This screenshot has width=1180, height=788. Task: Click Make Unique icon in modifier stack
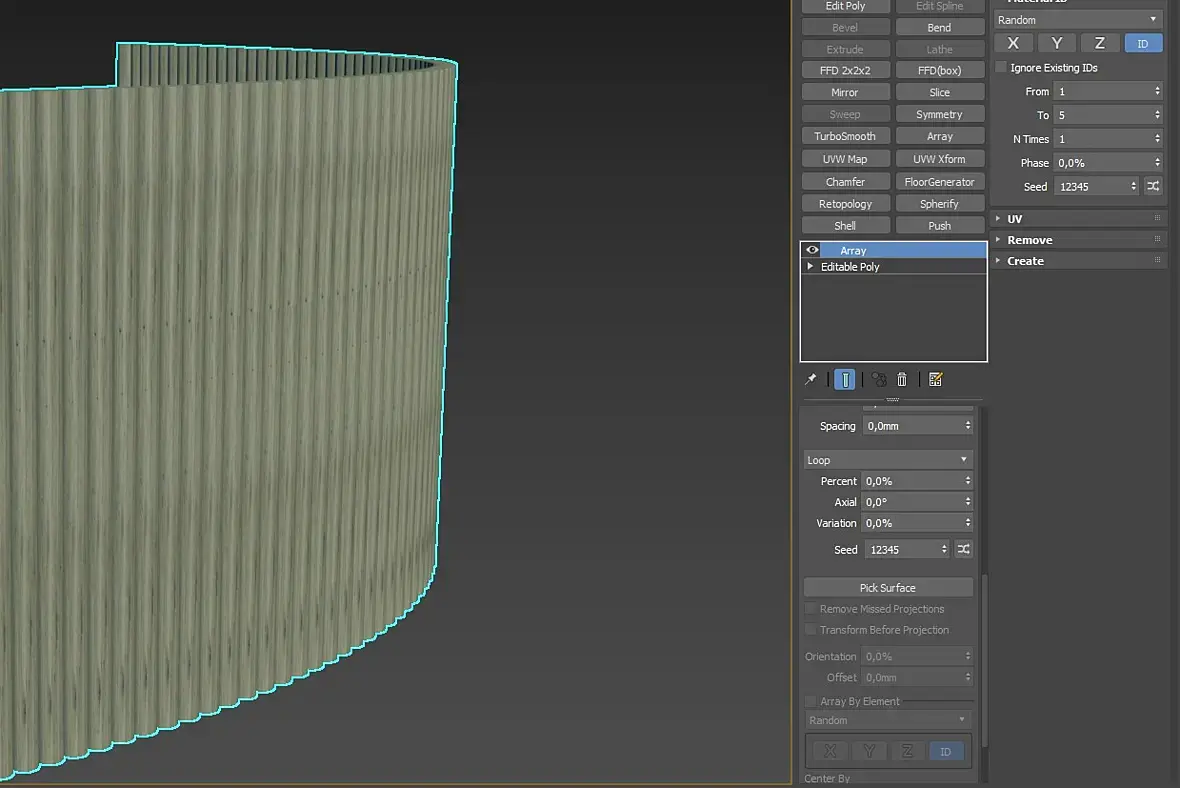click(879, 380)
